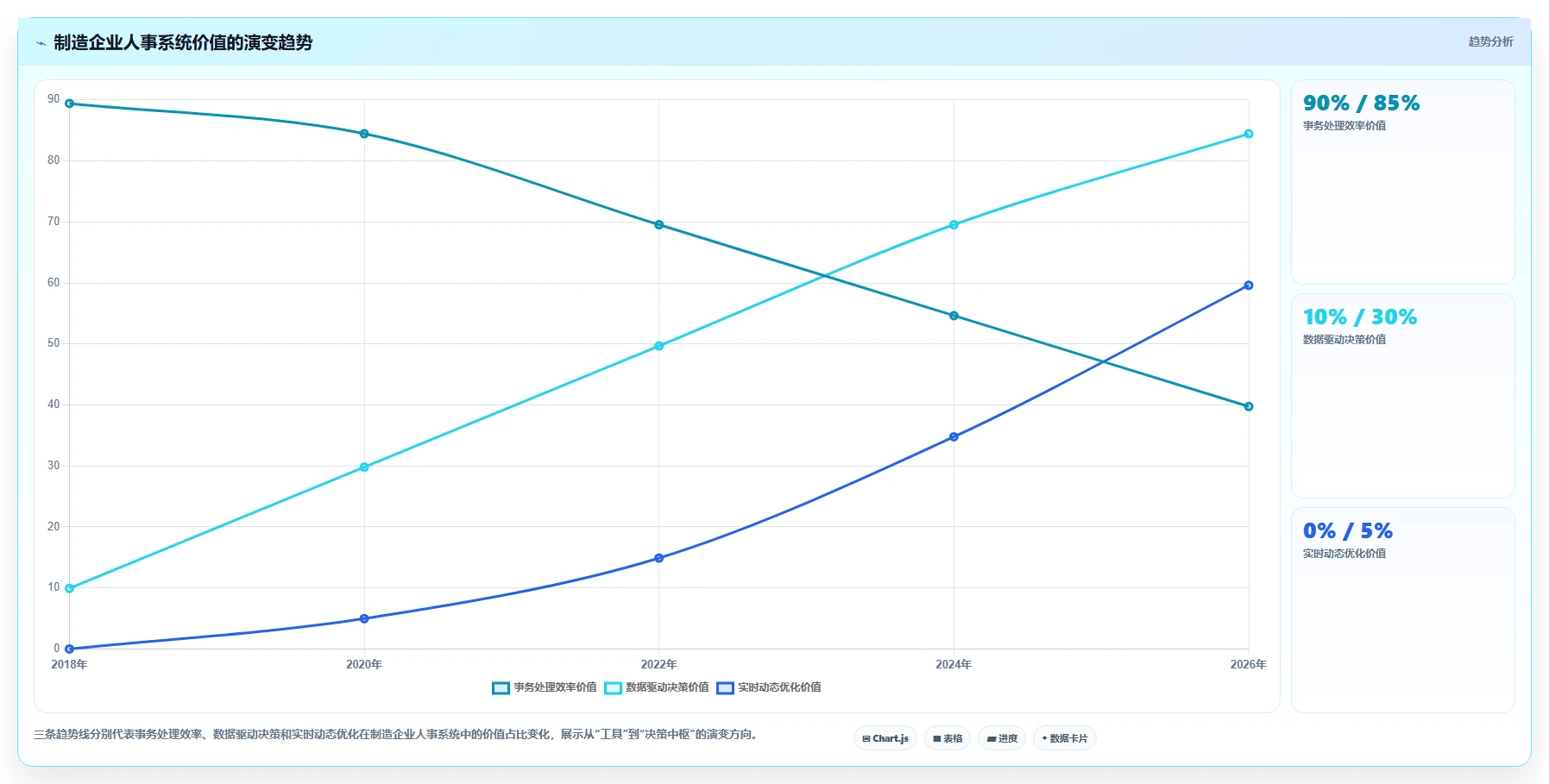Select the 2026年 point on the cyan line at 85

point(1249,134)
